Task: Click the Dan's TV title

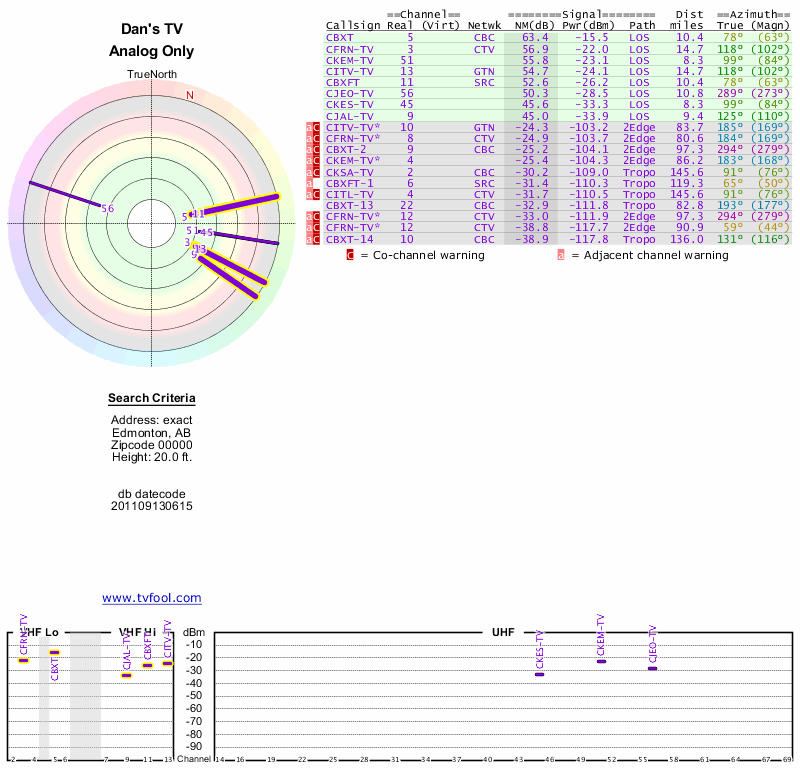Action: click(152, 30)
